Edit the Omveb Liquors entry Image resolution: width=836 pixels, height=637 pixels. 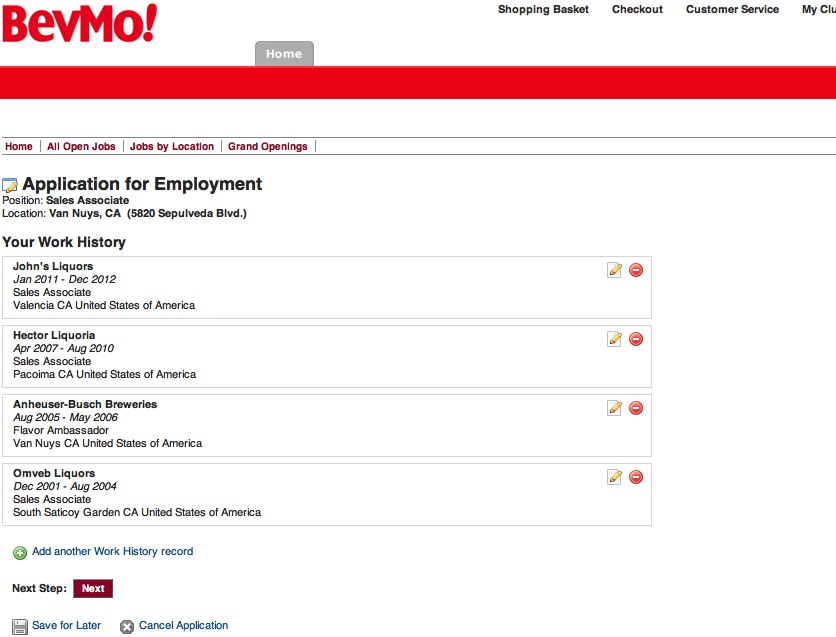coord(614,477)
